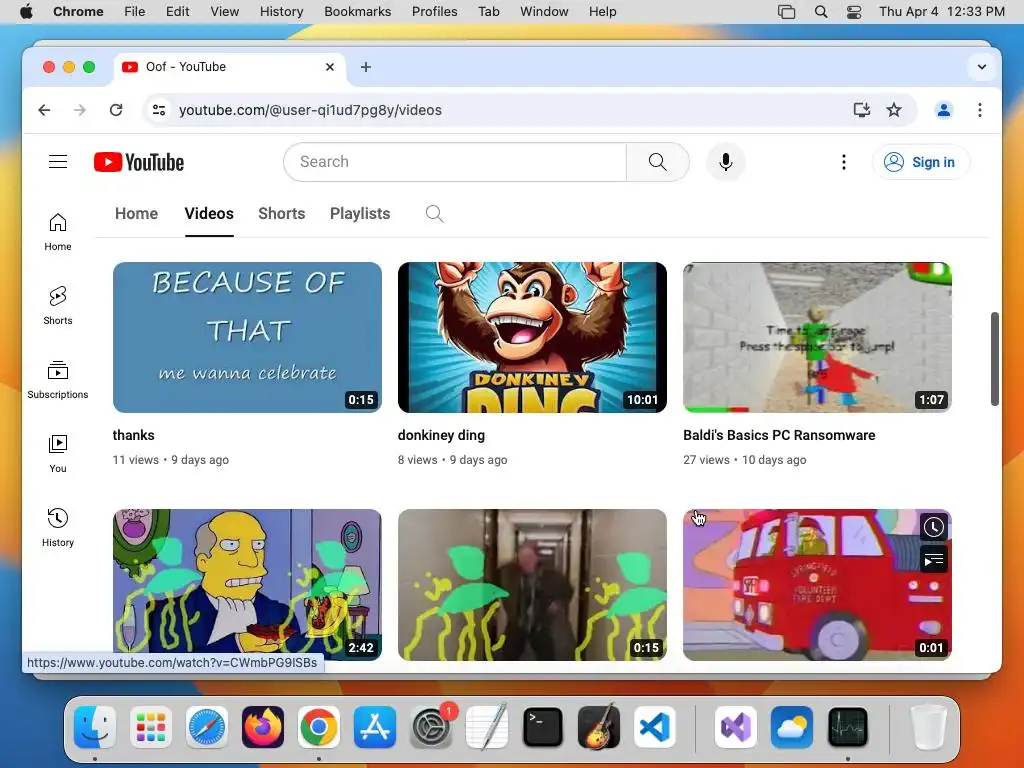
Task: Open Subscriptions in the sidebar
Action: pos(58,379)
